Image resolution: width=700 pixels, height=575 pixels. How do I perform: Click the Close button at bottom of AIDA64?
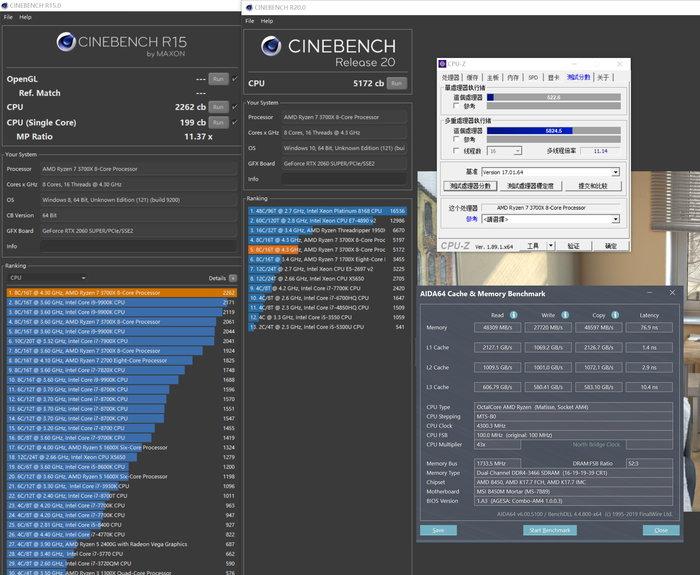pyautogui.click(x=661, y=530)
